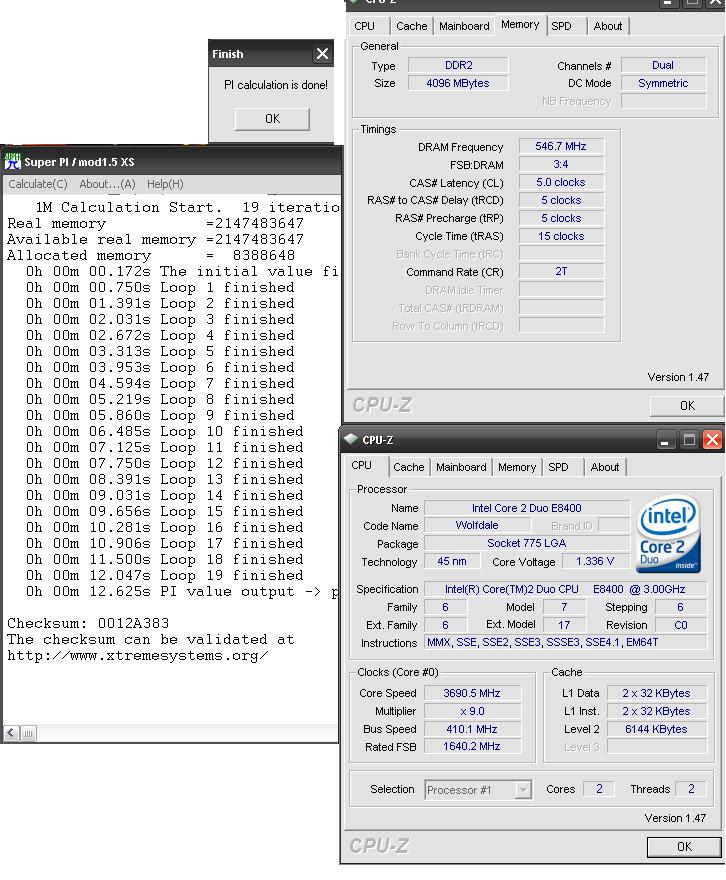This screenshot has width=726, height=880.
Task: Click the Core Voltage 1.336 V field
Action: click(x=595, y=561)
